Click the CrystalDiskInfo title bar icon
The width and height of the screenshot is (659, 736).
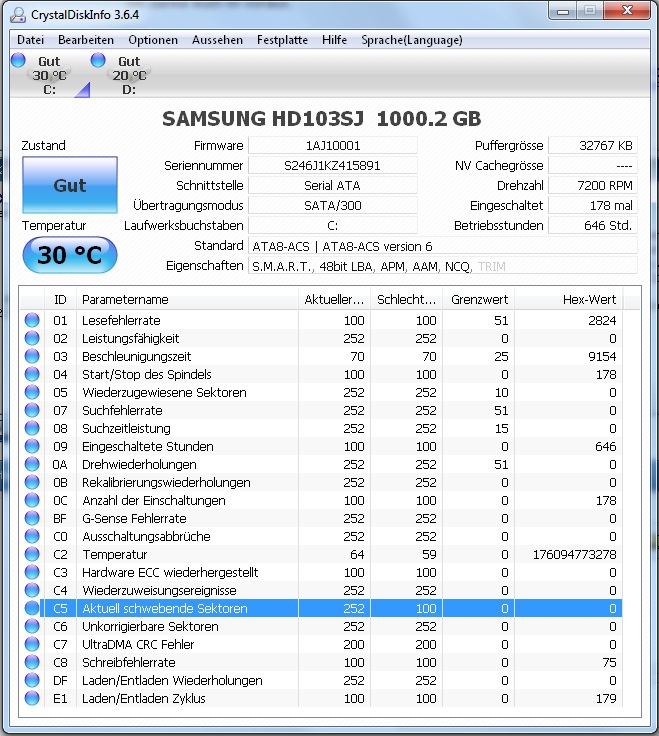(x=18, y=15)
